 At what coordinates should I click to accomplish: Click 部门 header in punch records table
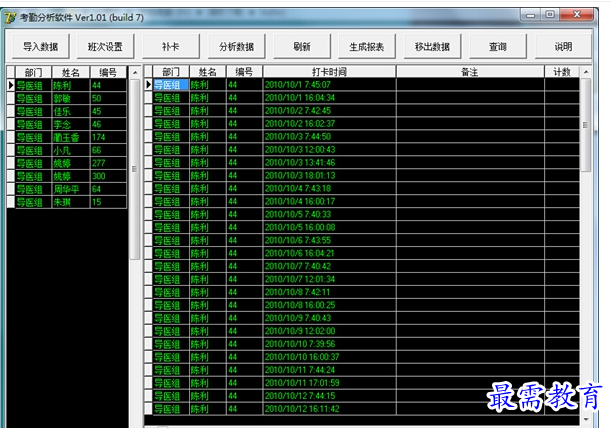click(171, 72)
